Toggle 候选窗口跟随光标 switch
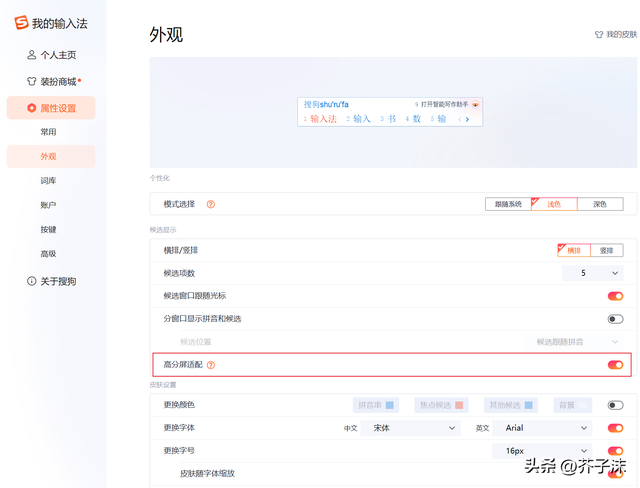 tap(616, 296)
